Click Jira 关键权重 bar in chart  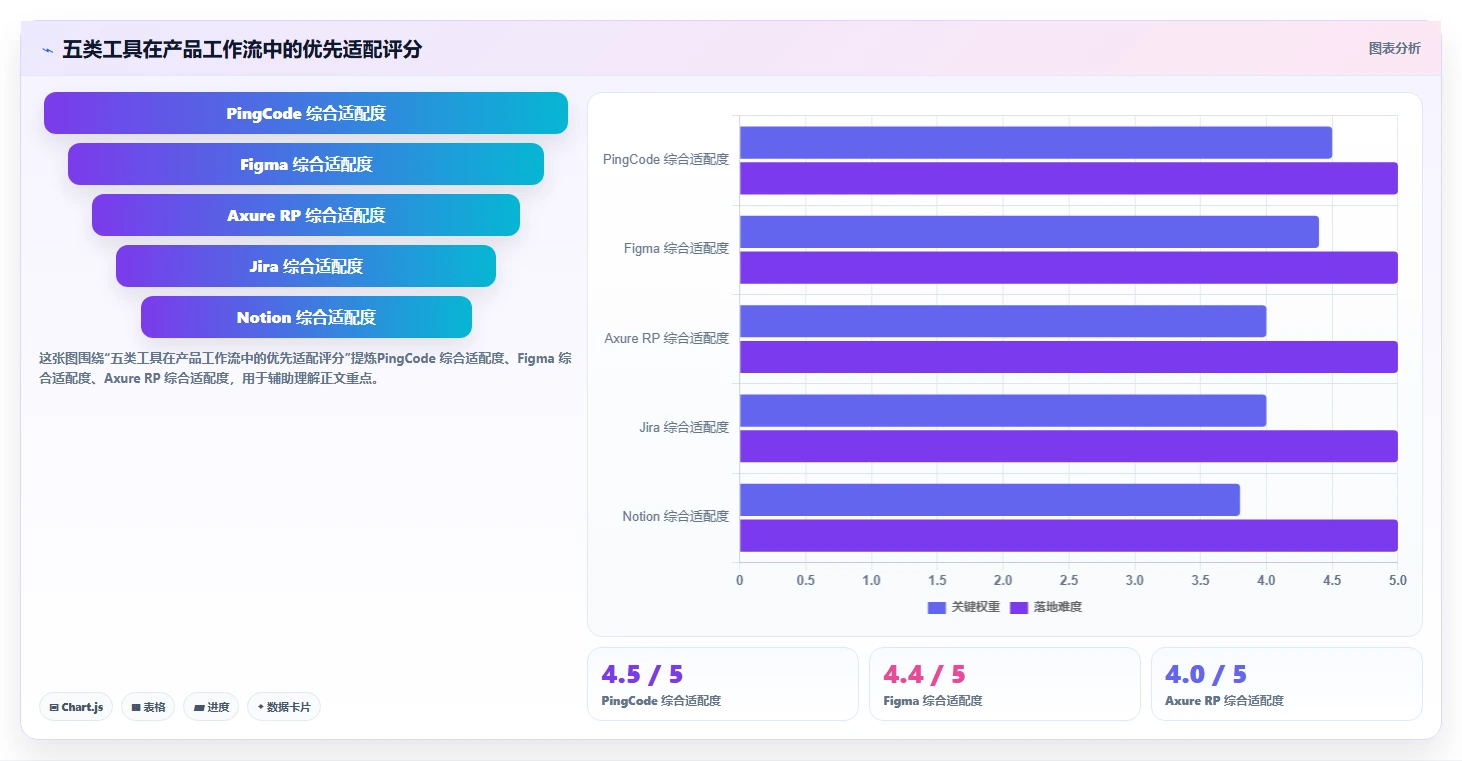click(x=1003, y=410)
